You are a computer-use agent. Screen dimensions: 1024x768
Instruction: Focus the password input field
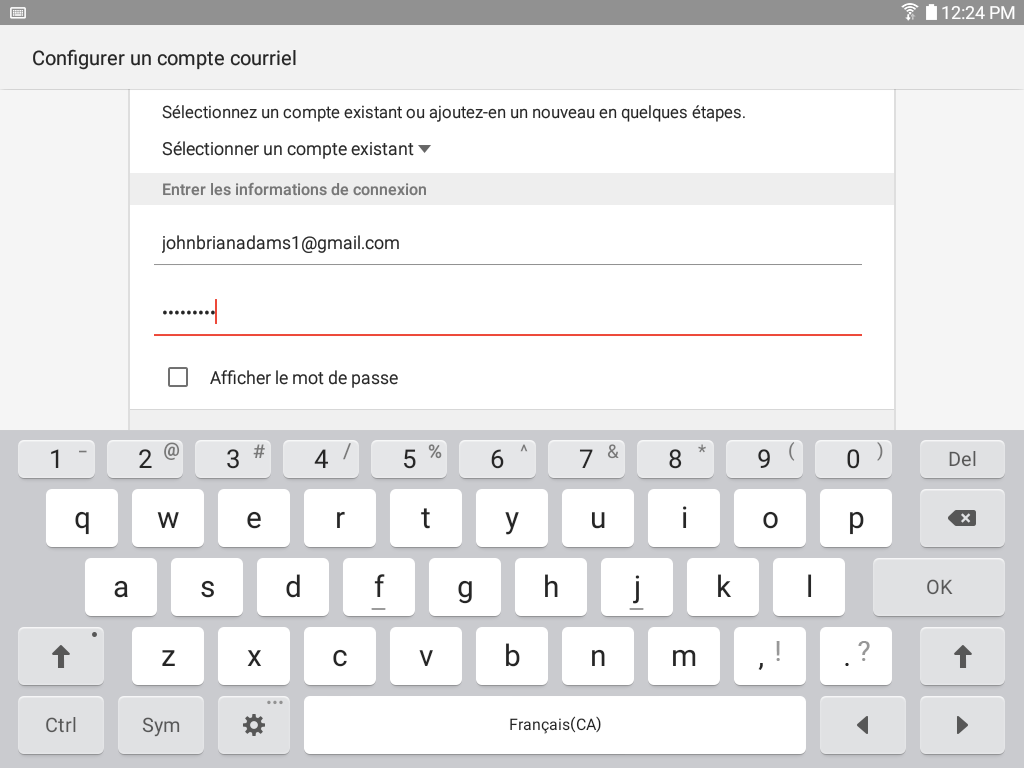508,312
